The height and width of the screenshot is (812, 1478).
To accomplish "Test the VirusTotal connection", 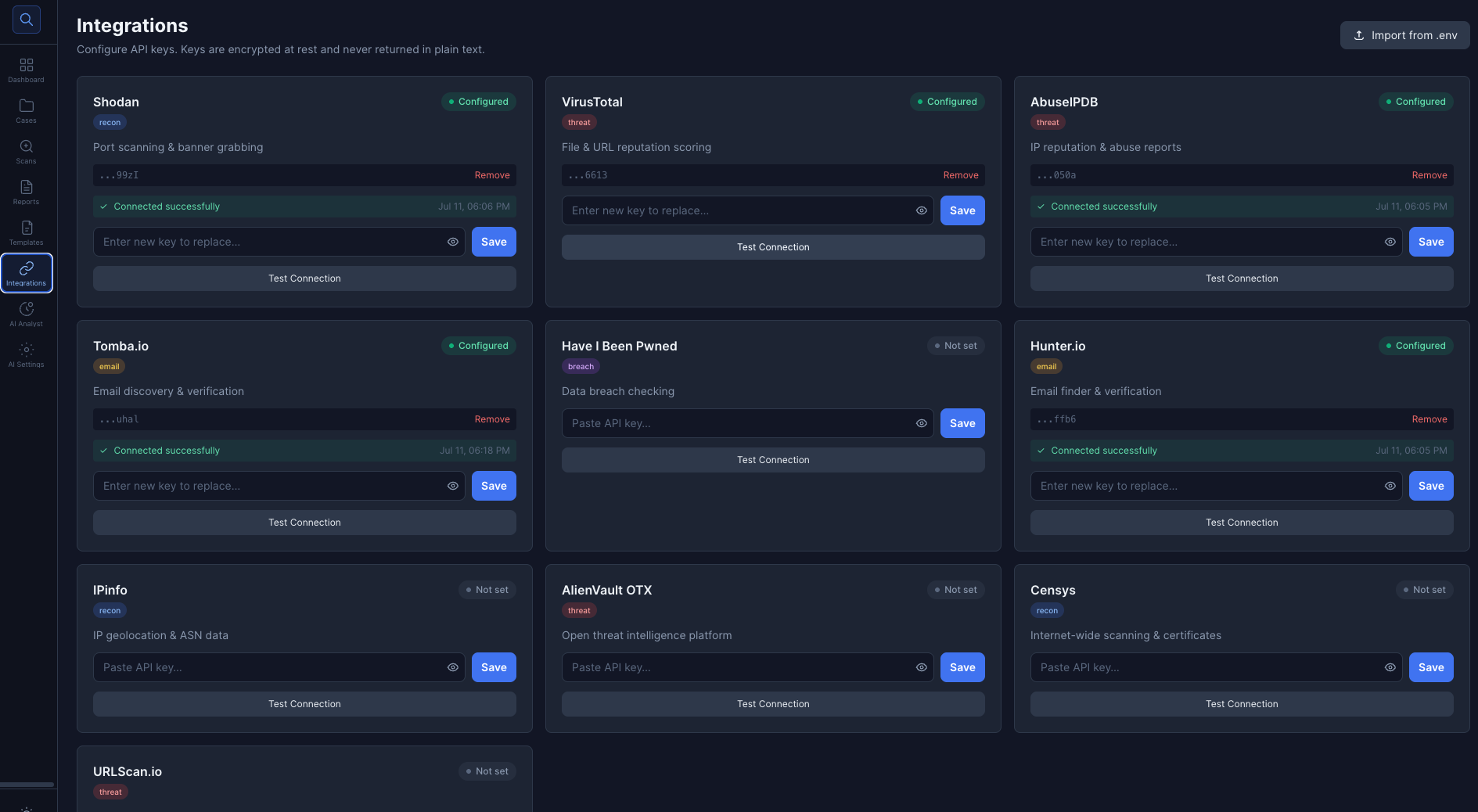I will click(x=773, y=247).
